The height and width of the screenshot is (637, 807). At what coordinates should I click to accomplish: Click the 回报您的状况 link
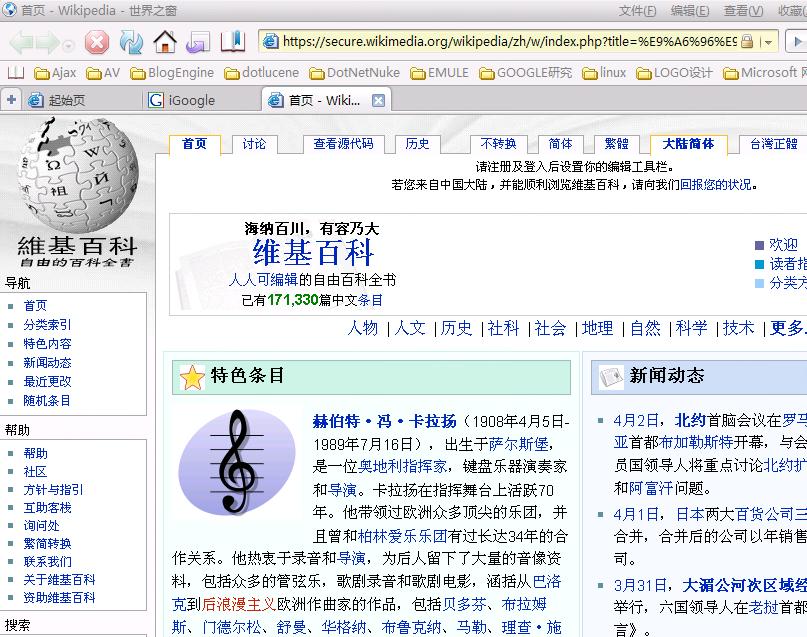(x=716, y=185)
